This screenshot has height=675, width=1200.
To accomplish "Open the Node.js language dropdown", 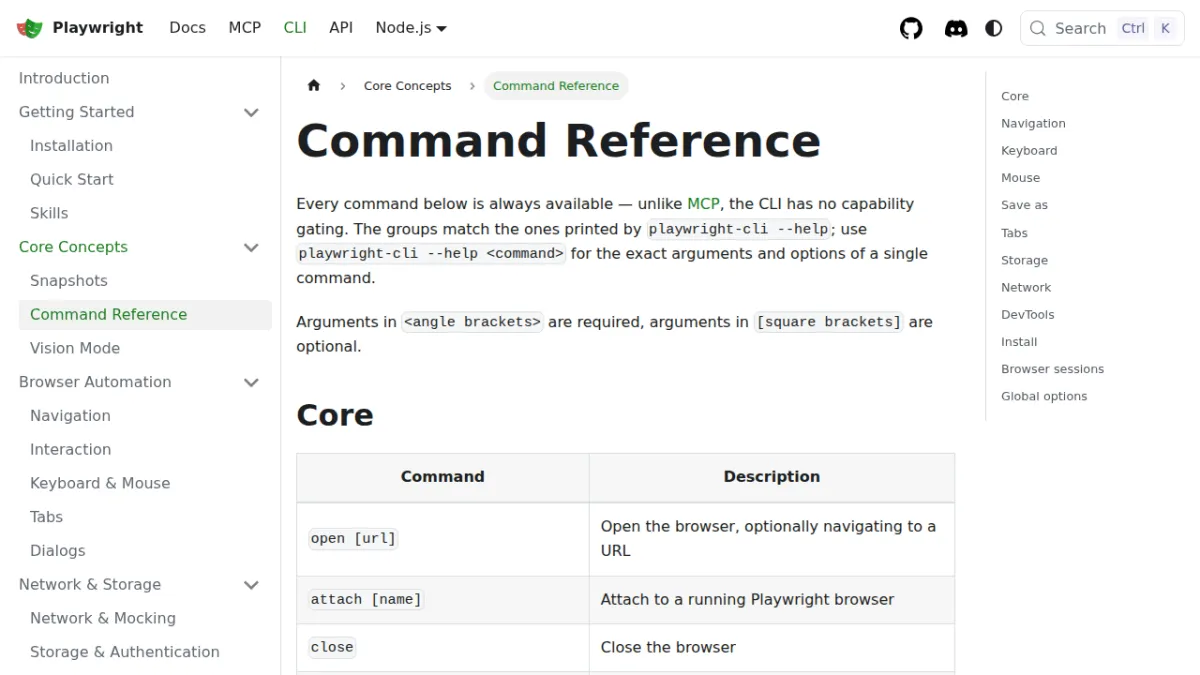I will pos(411,28).
